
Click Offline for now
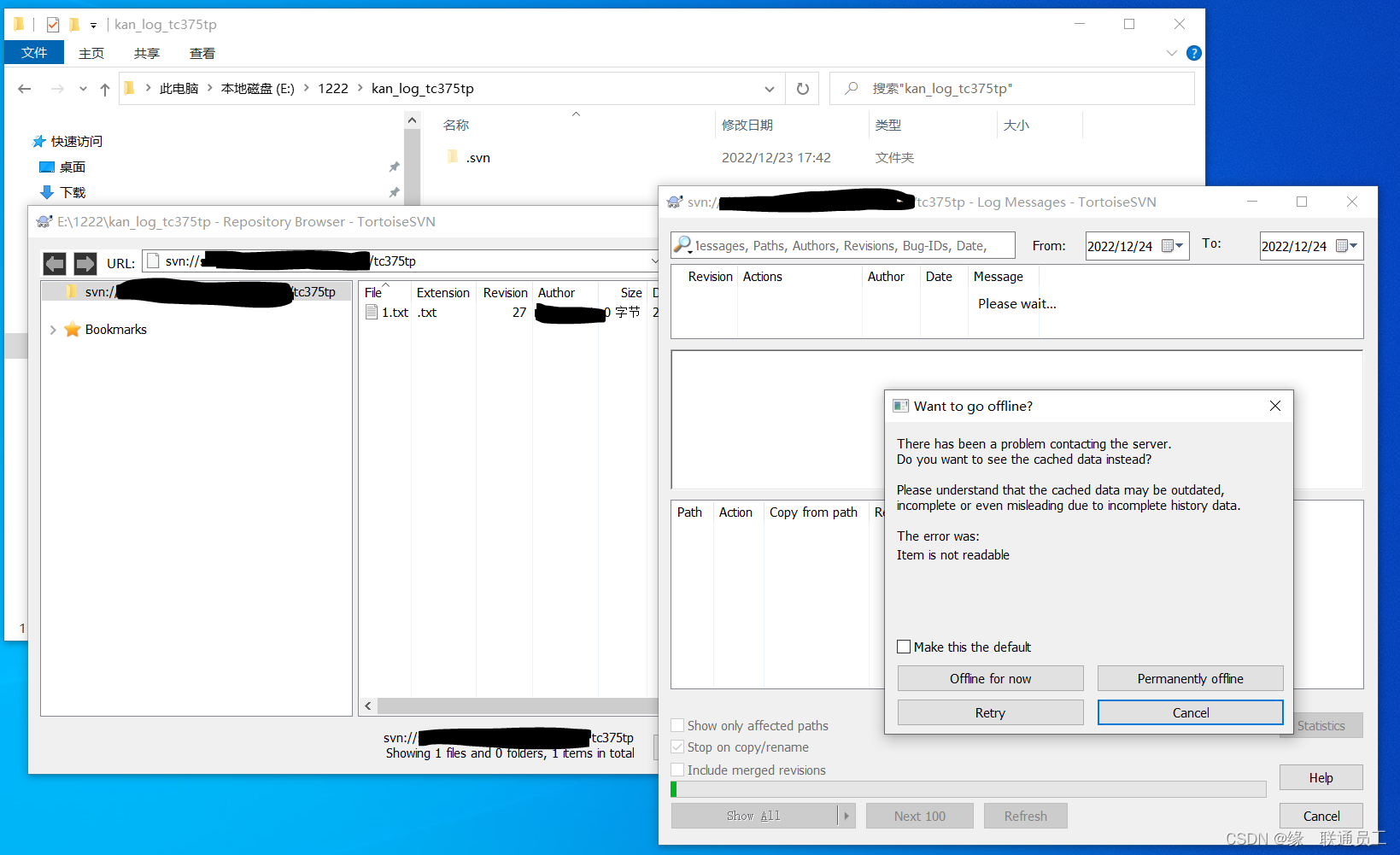click(x=989, y=678)
